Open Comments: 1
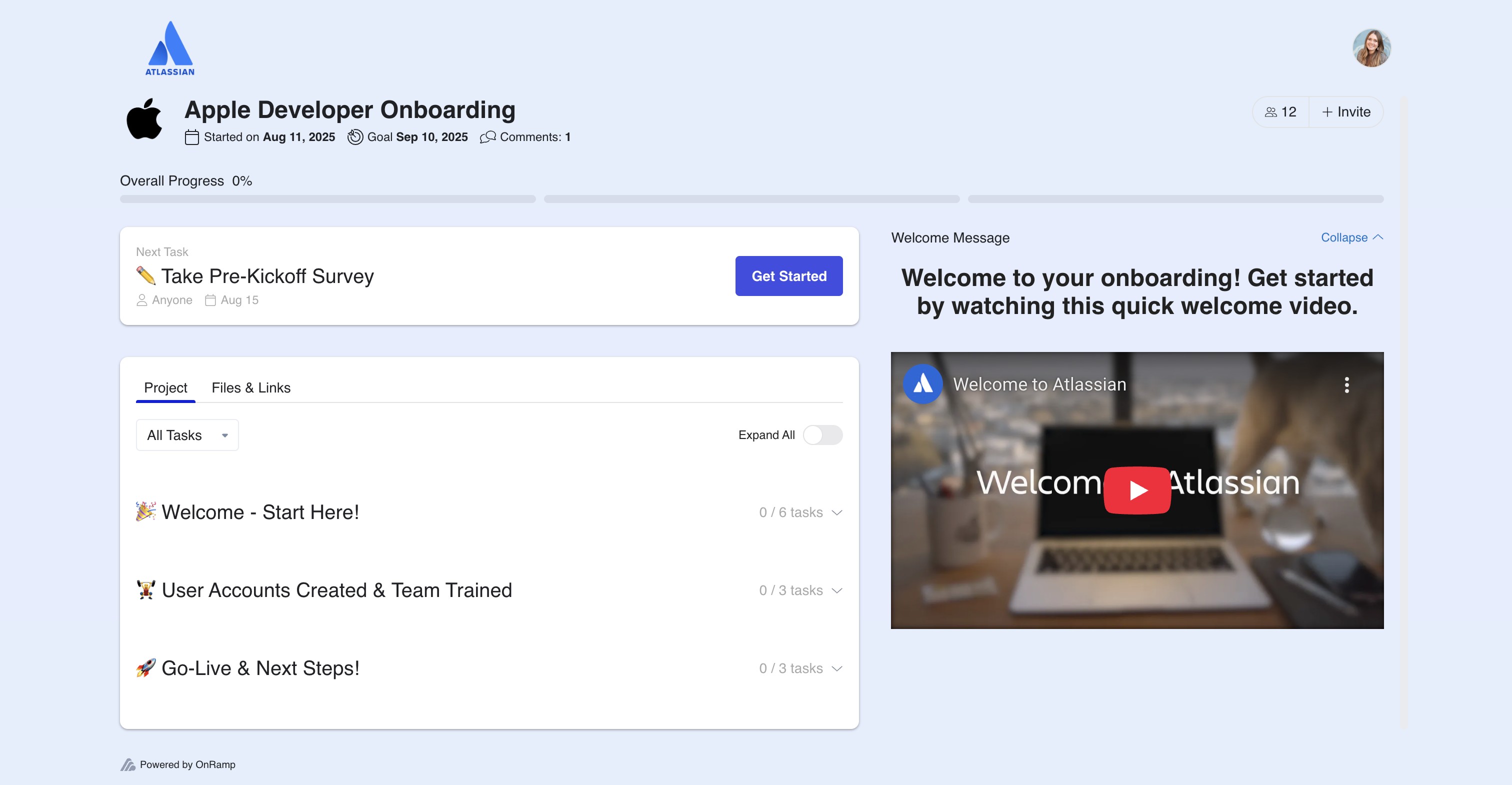Image resolution: width=1512 pixels, height=785 pixels. click(525, 137)
